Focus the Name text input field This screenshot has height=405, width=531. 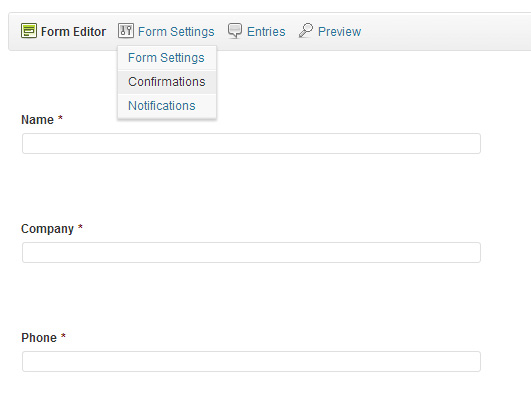click(x=251, y=144)
